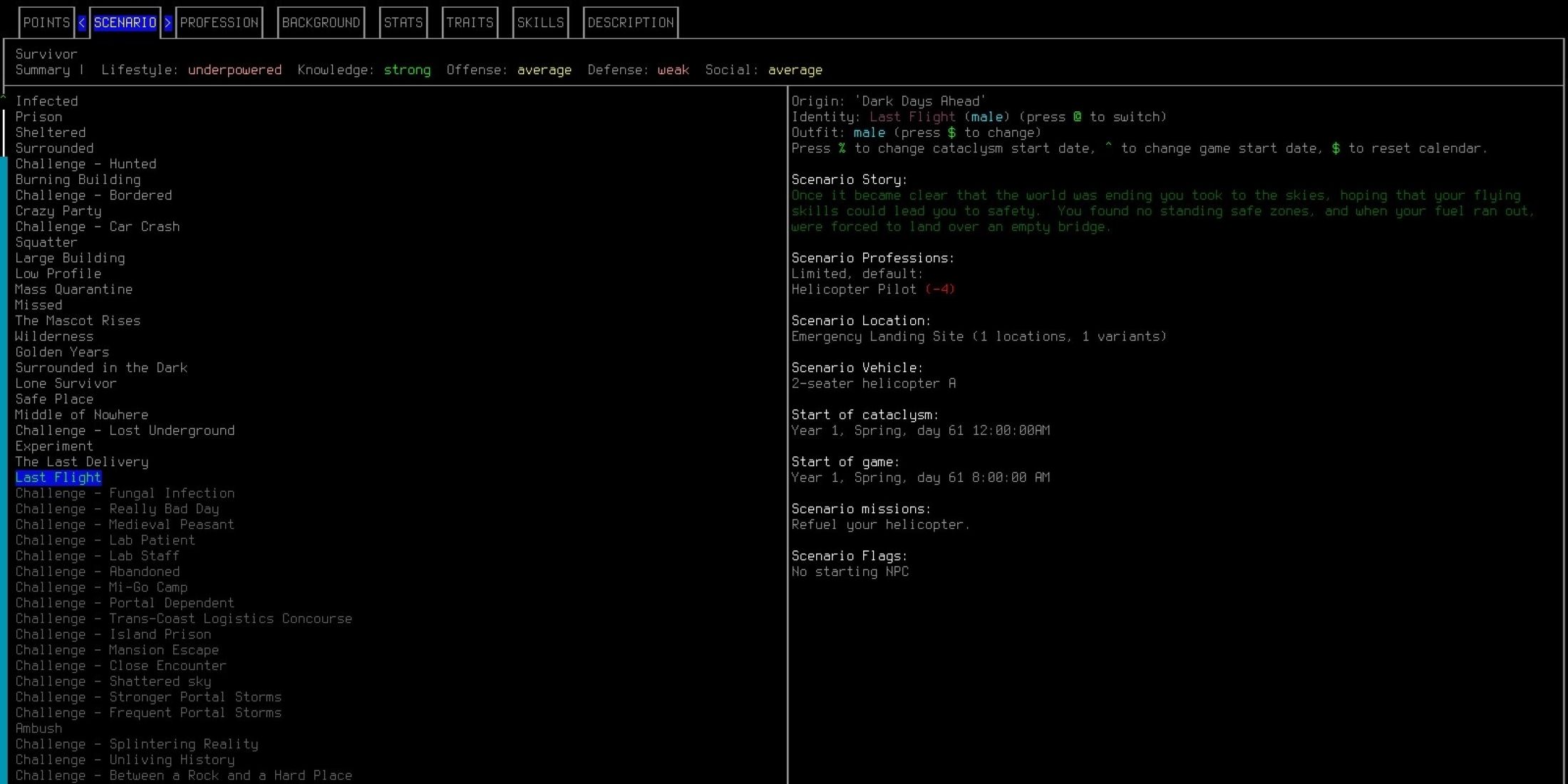Choose the Squatter scenario
1568x784 pixels.
(46, 242)
